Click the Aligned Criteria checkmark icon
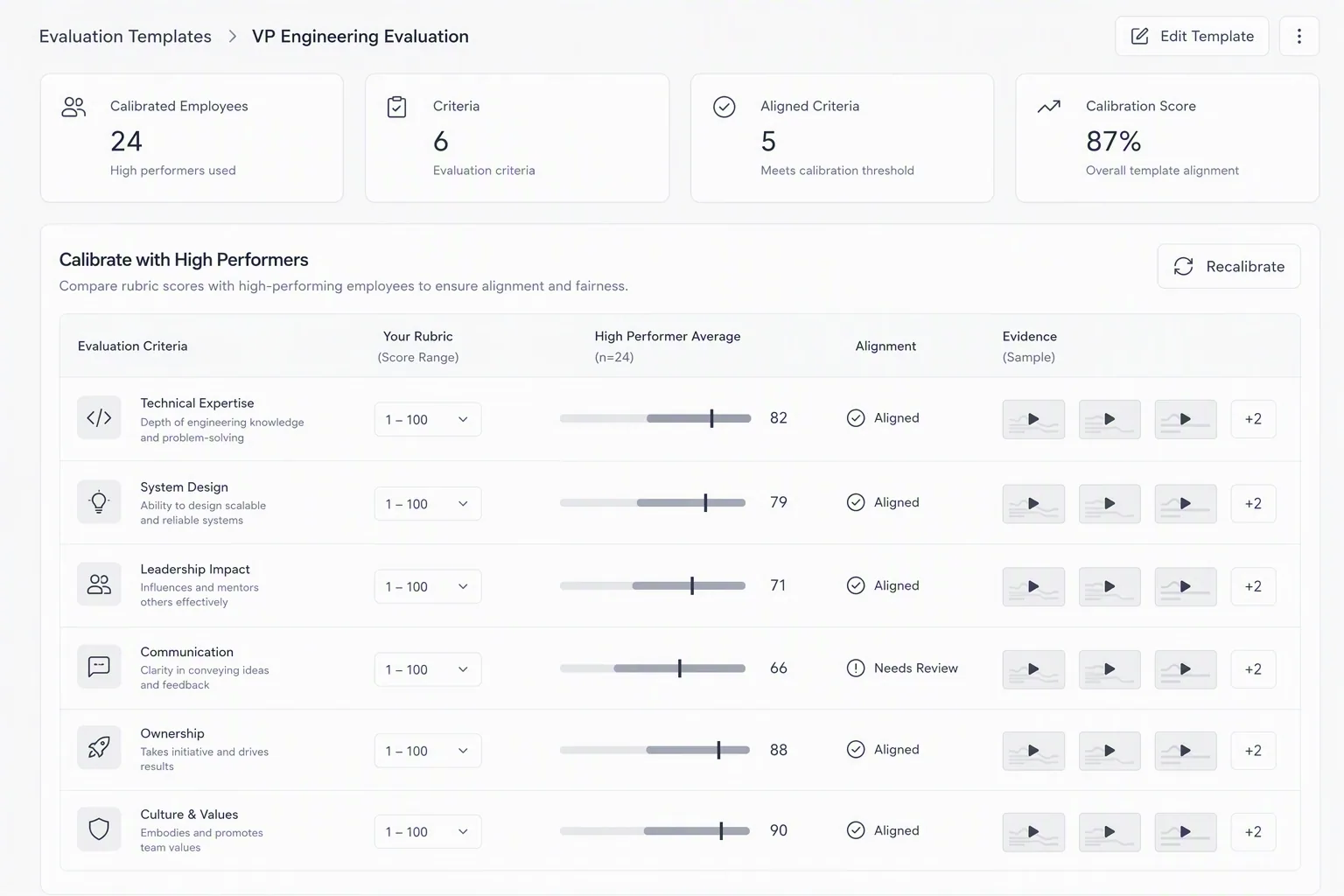This screenshot has width=1344, height=896. click(724, 107)
